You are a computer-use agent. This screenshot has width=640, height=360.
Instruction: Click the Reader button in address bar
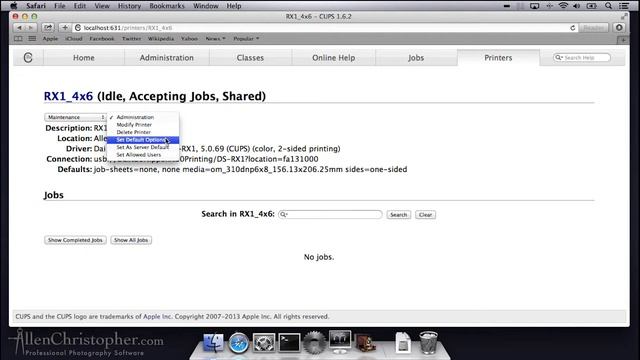pyautogui.click(x=593, y=28)
